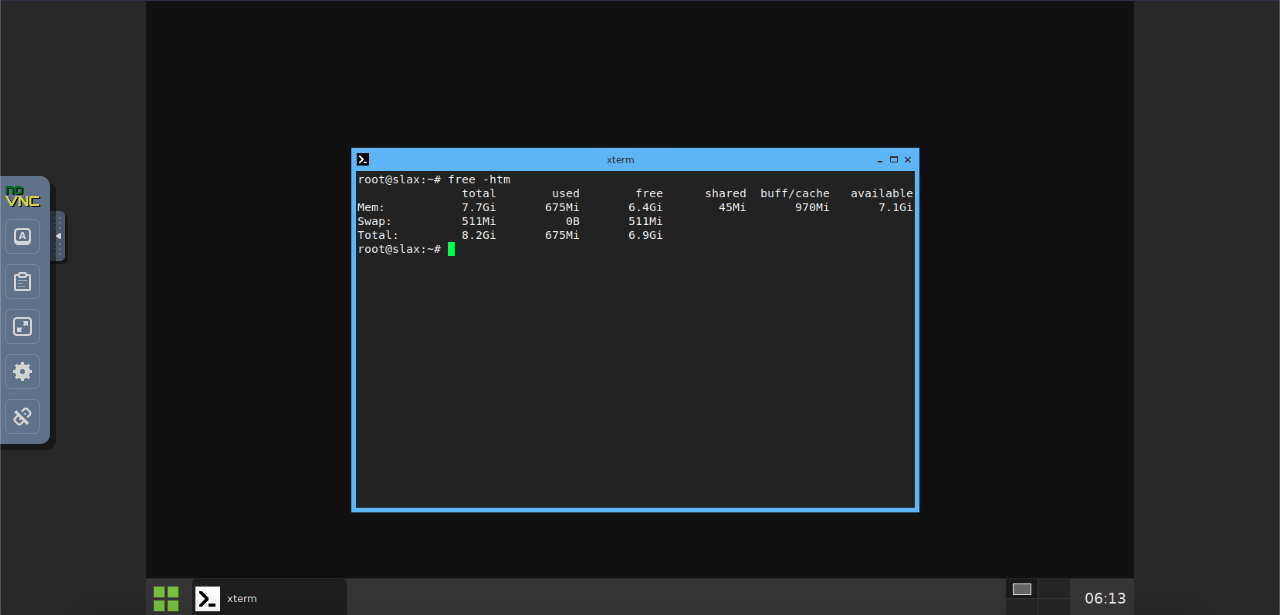Focus the terminal at the green cursor
This screenshot has height=615, width=1280.
(451, 249)
